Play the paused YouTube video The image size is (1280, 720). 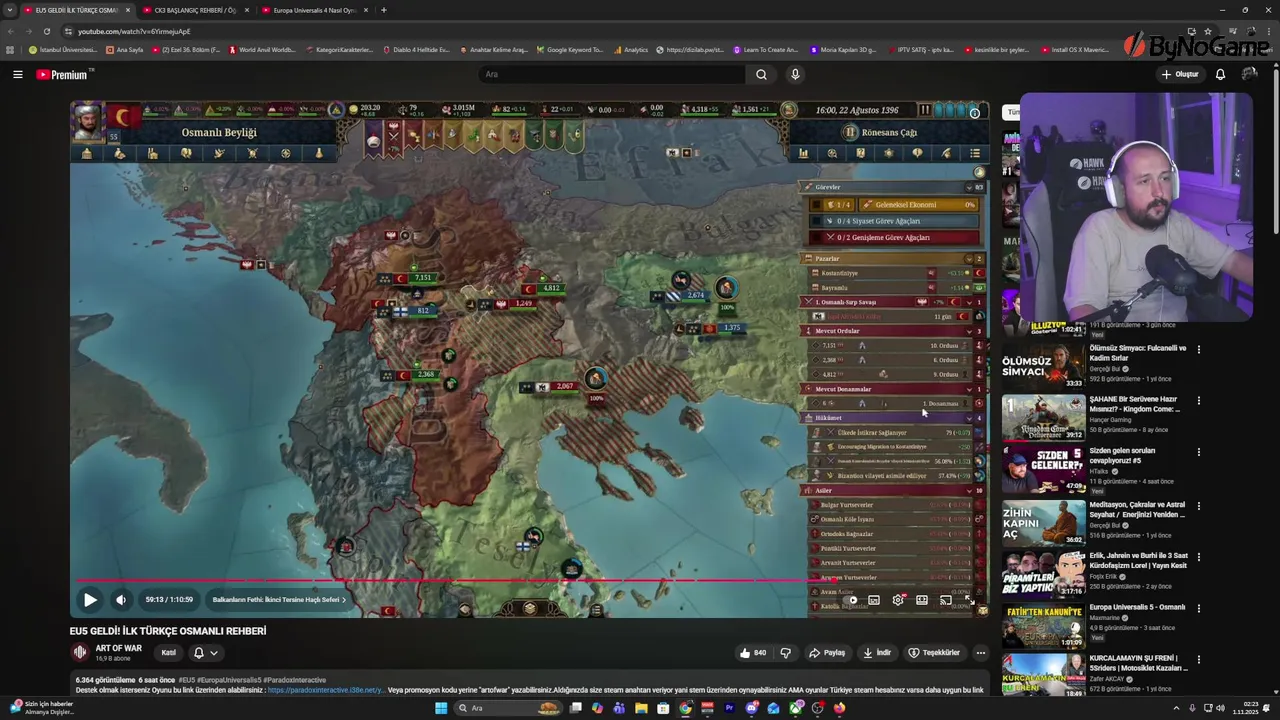point(89,600)
